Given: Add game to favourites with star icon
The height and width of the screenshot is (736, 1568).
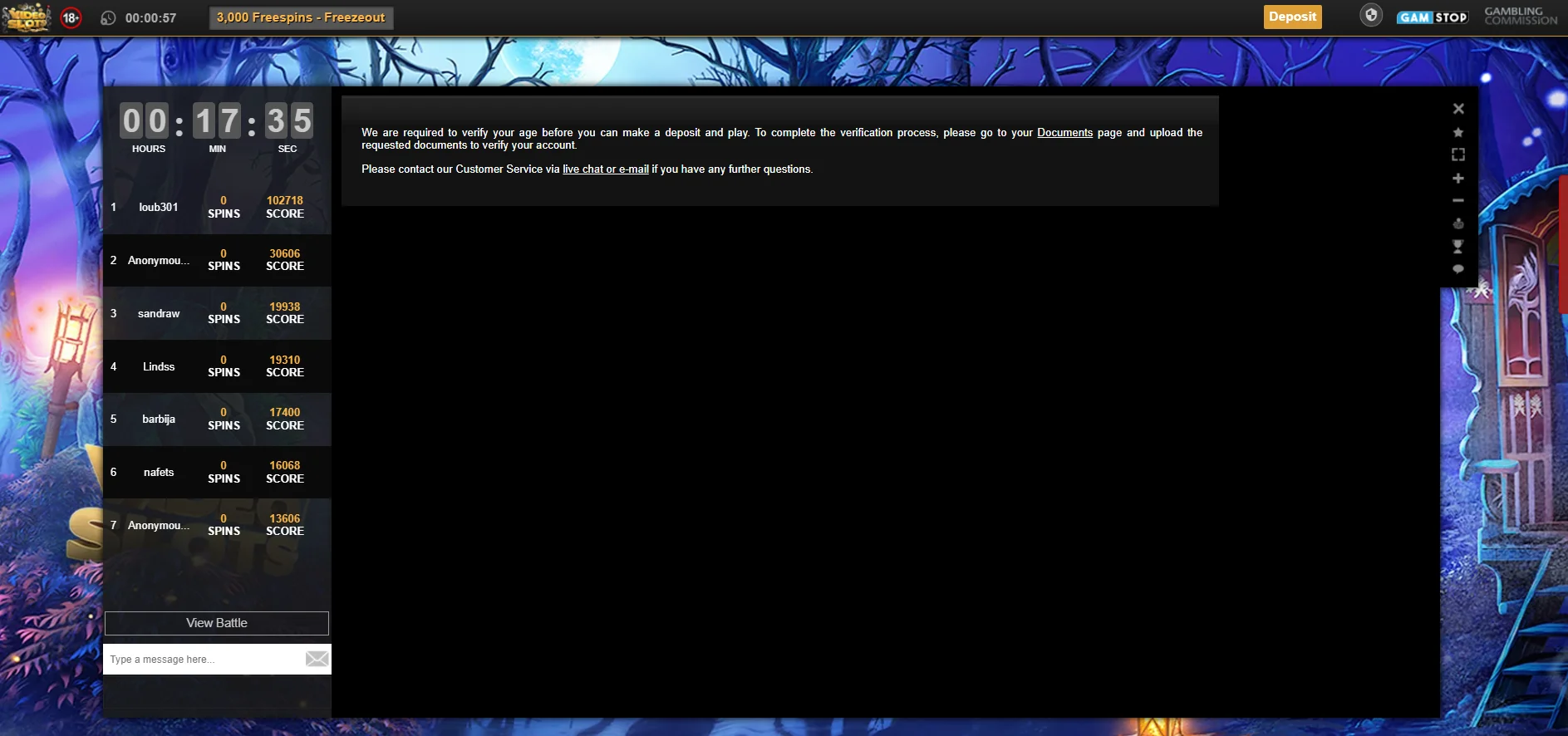Looking at the screenshot, I should 1458,132.
